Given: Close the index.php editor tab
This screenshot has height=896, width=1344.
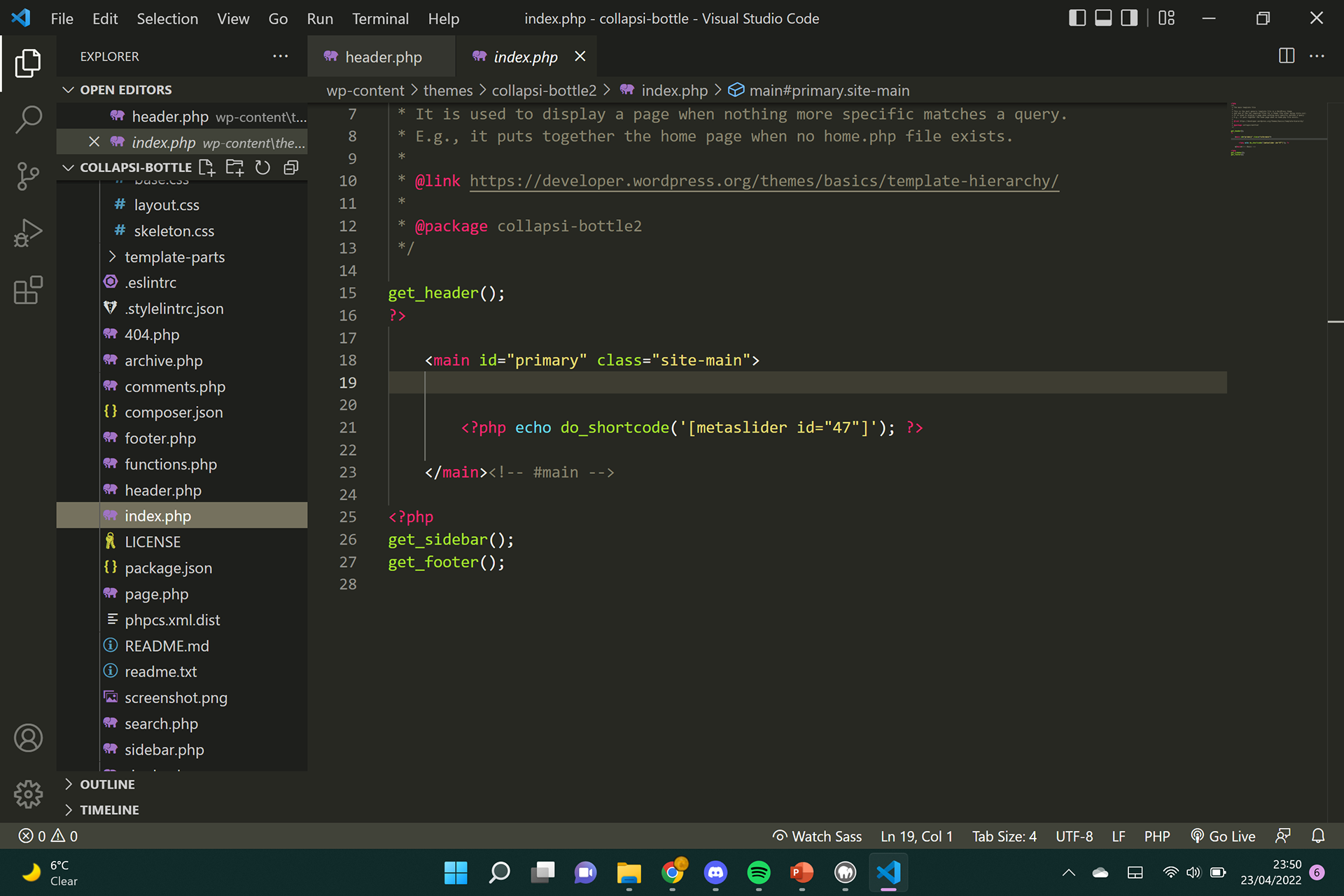Looking at the screenshot, I should (x=580, y=56).
